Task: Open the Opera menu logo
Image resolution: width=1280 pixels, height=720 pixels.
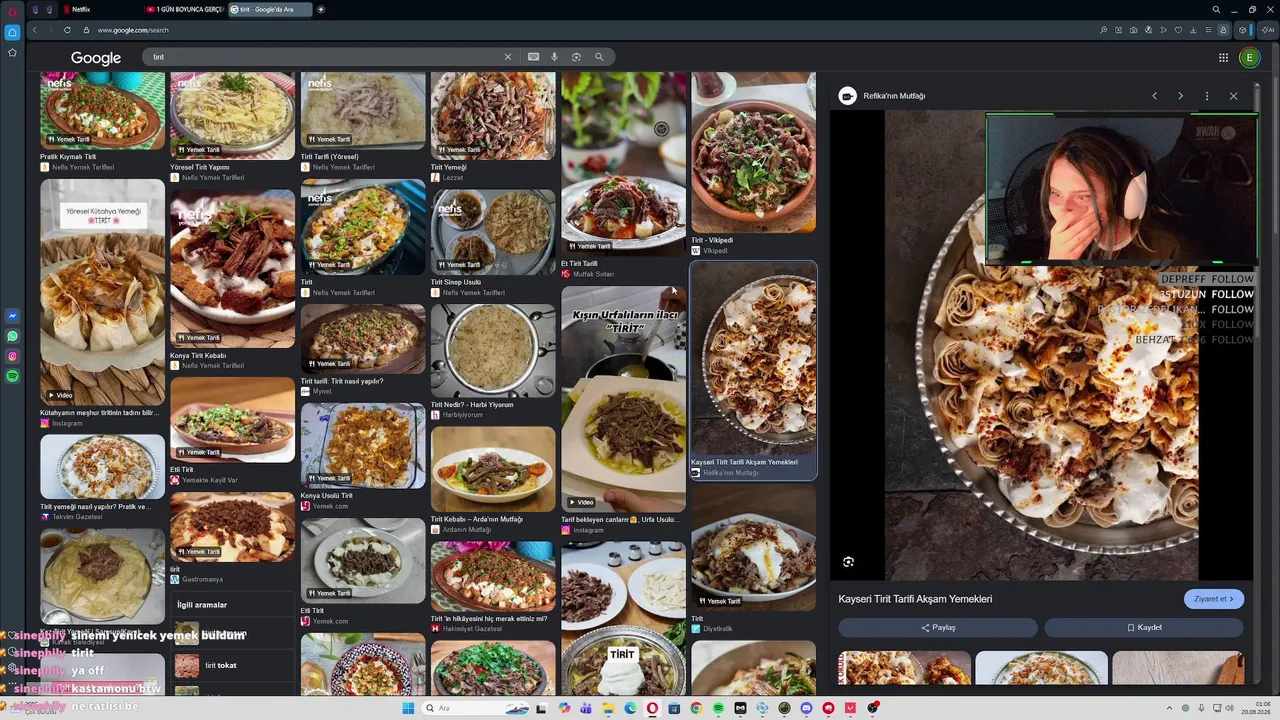Action: pos(12,10)
